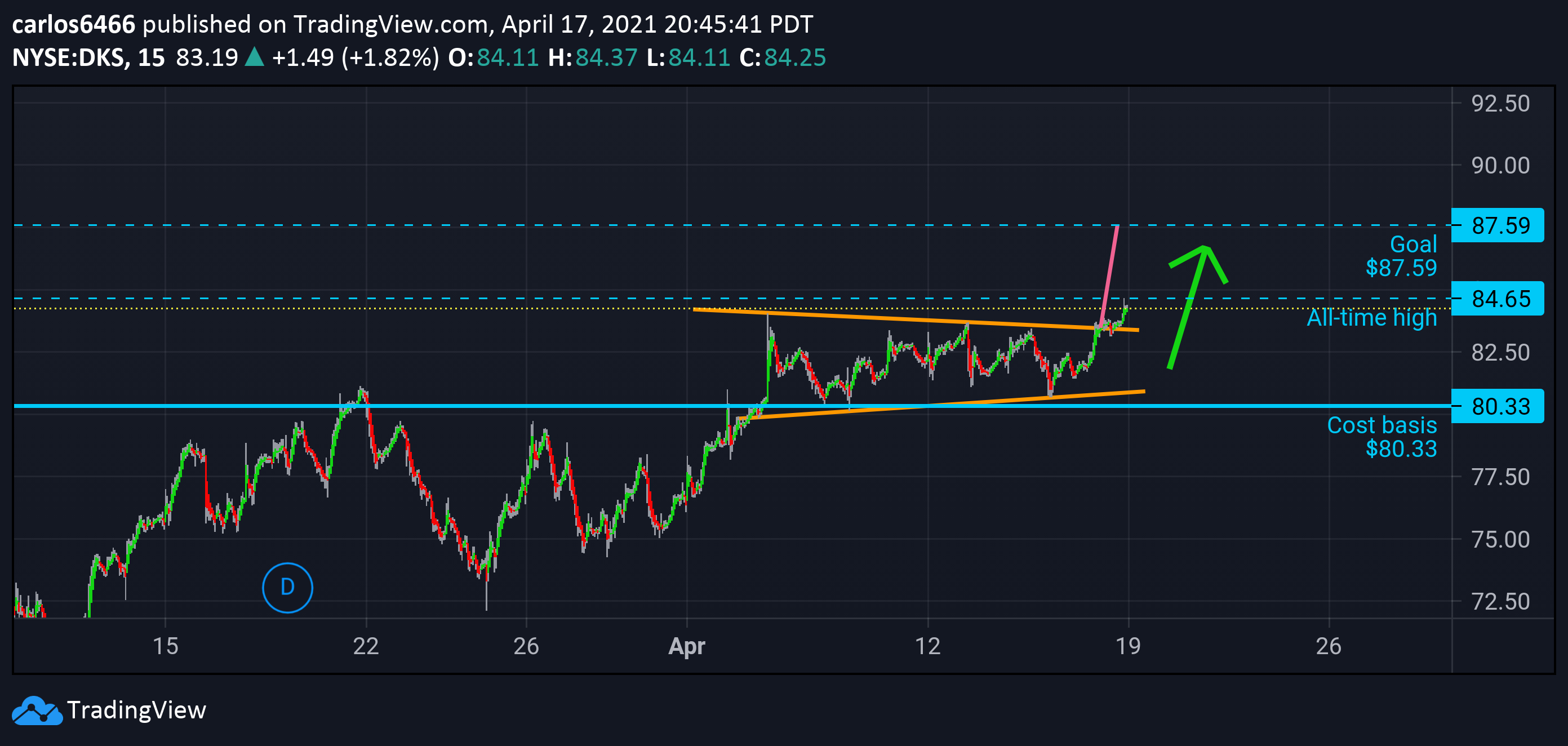Click the 12 date label on time axis

pos(927,646)
